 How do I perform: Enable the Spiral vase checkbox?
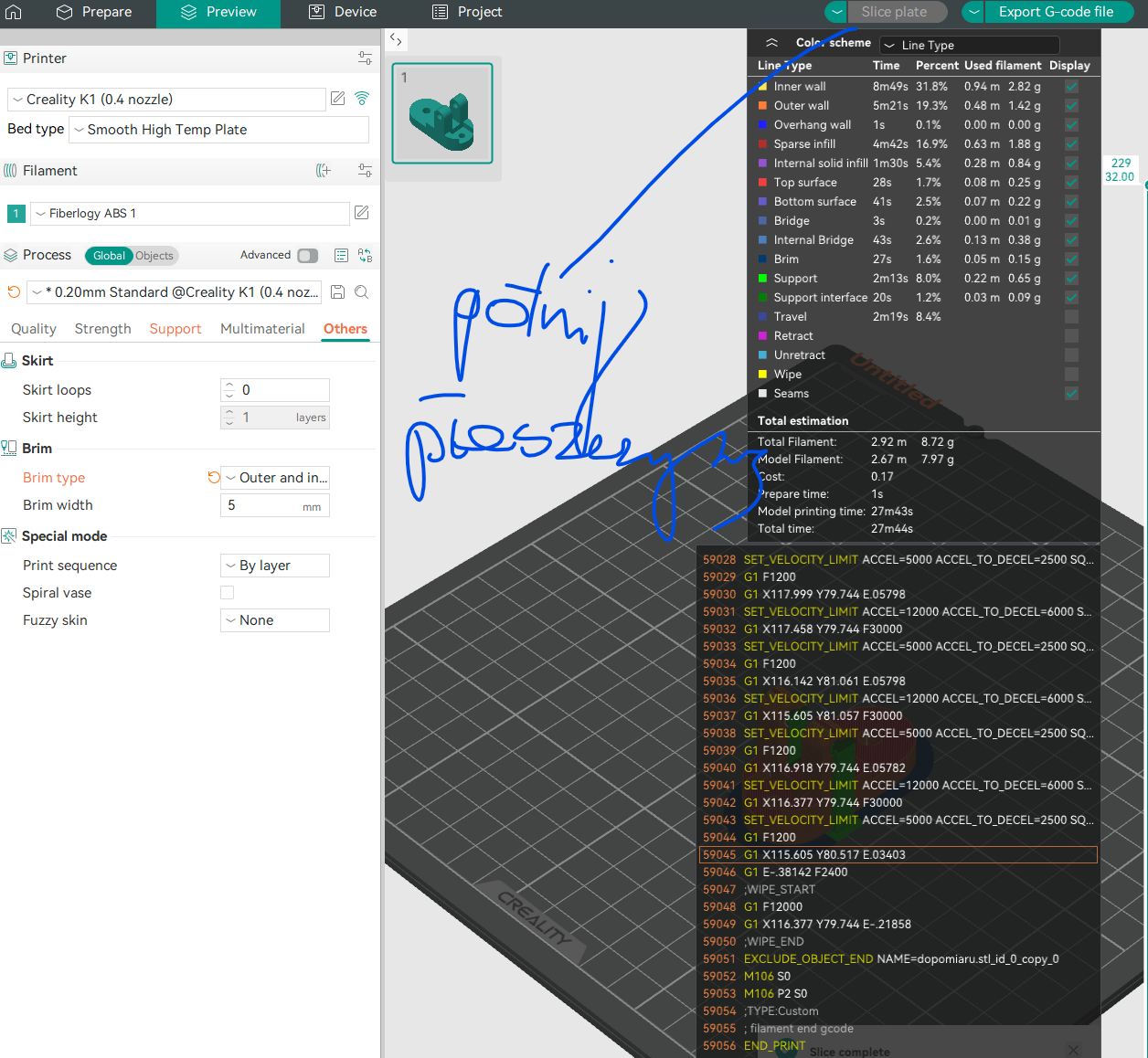click(x=228, y=593)
